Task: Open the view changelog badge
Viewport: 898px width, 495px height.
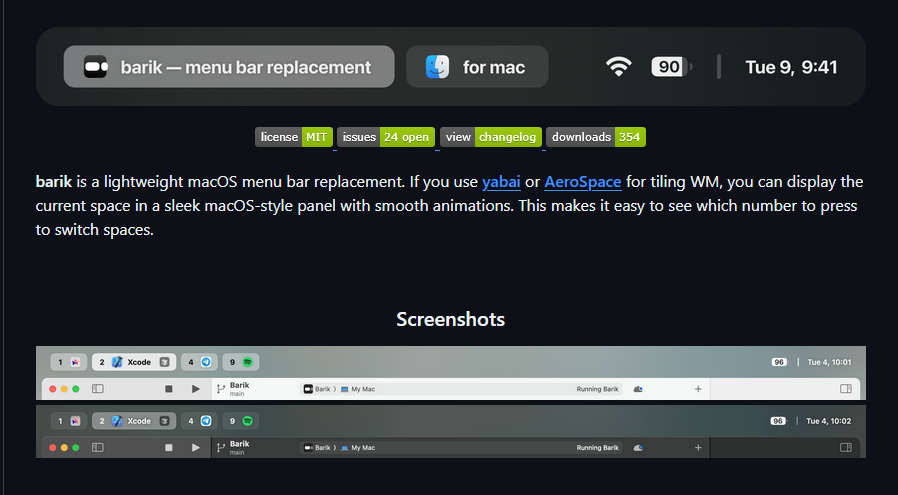Action: (491, 137)
